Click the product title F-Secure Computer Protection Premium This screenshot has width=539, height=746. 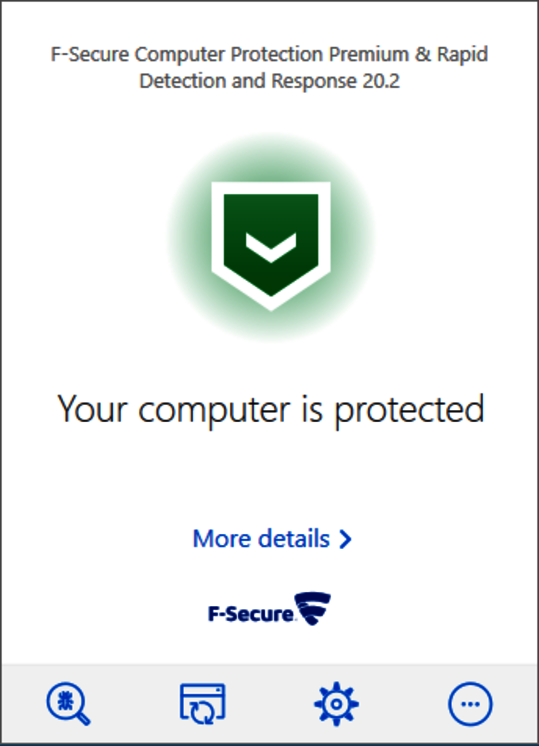(230, 54)
